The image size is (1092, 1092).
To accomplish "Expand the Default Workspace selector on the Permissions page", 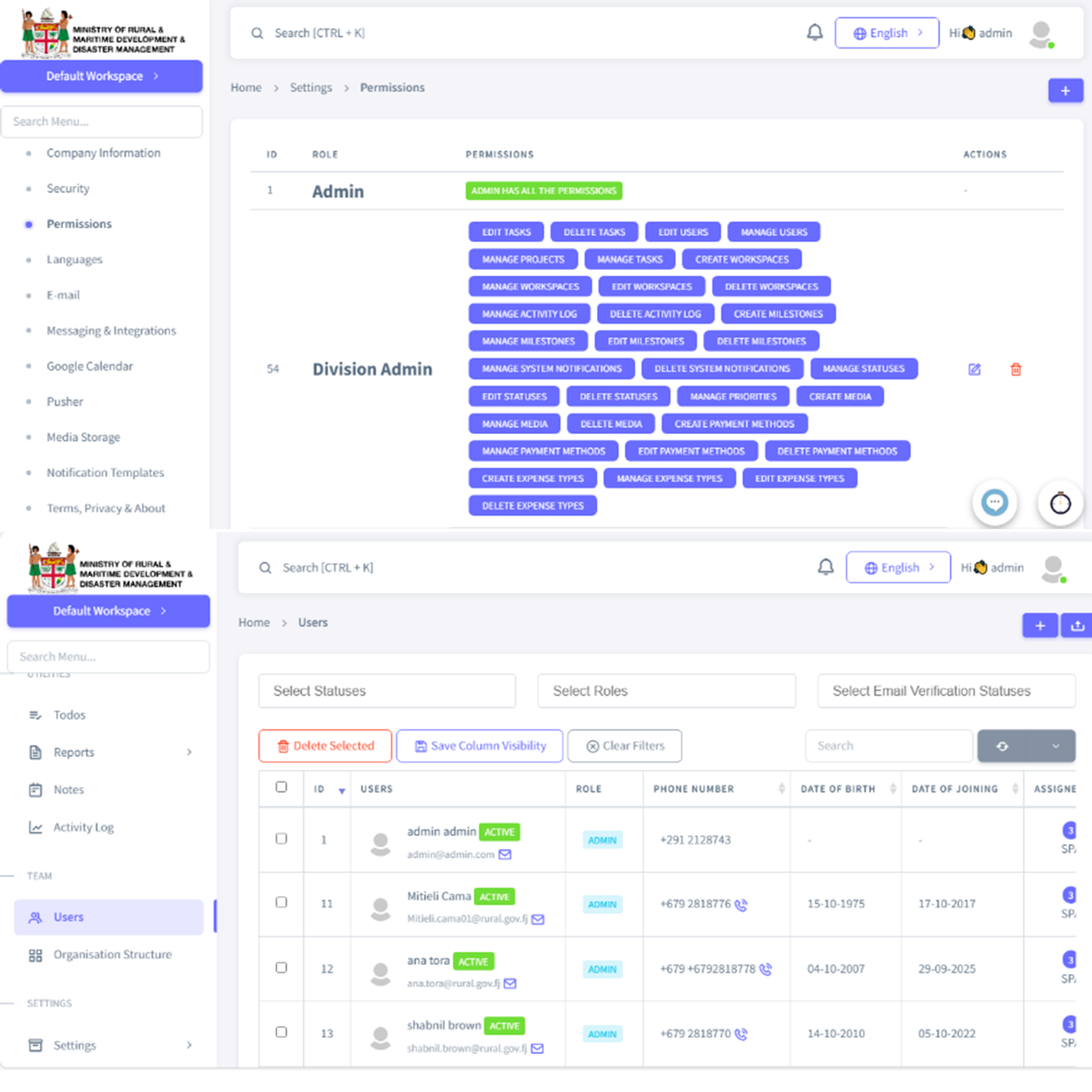I will (101, 76).
